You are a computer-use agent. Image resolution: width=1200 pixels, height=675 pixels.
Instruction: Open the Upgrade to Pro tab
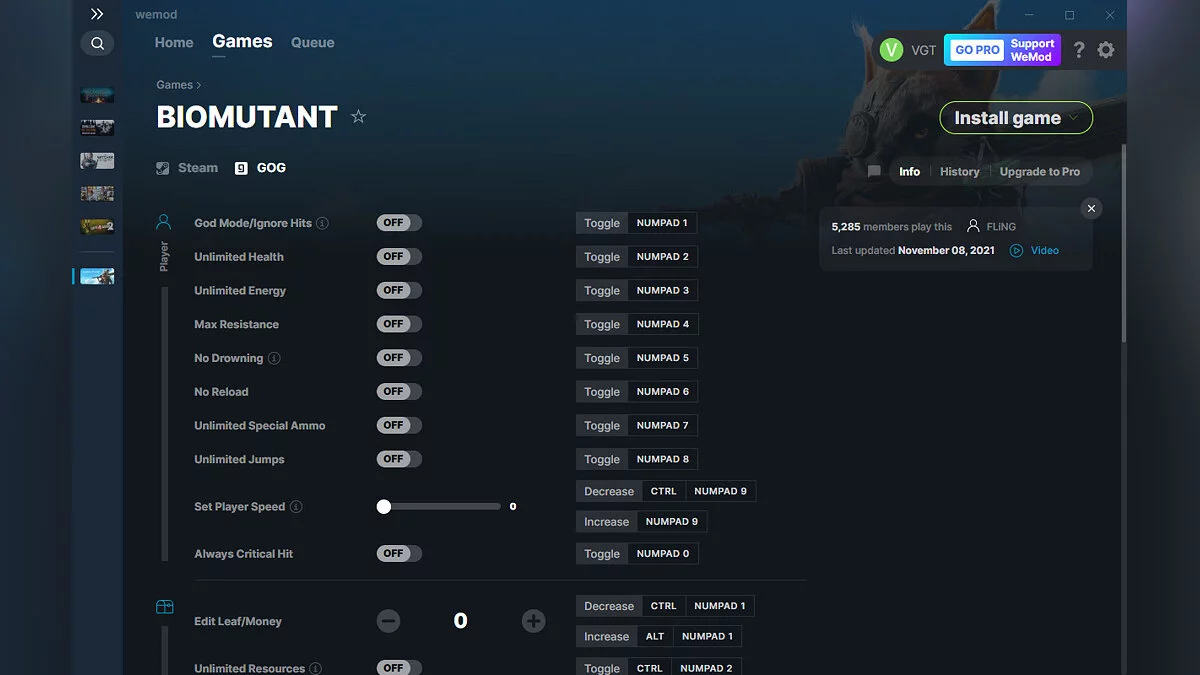tap(1040, 172)
